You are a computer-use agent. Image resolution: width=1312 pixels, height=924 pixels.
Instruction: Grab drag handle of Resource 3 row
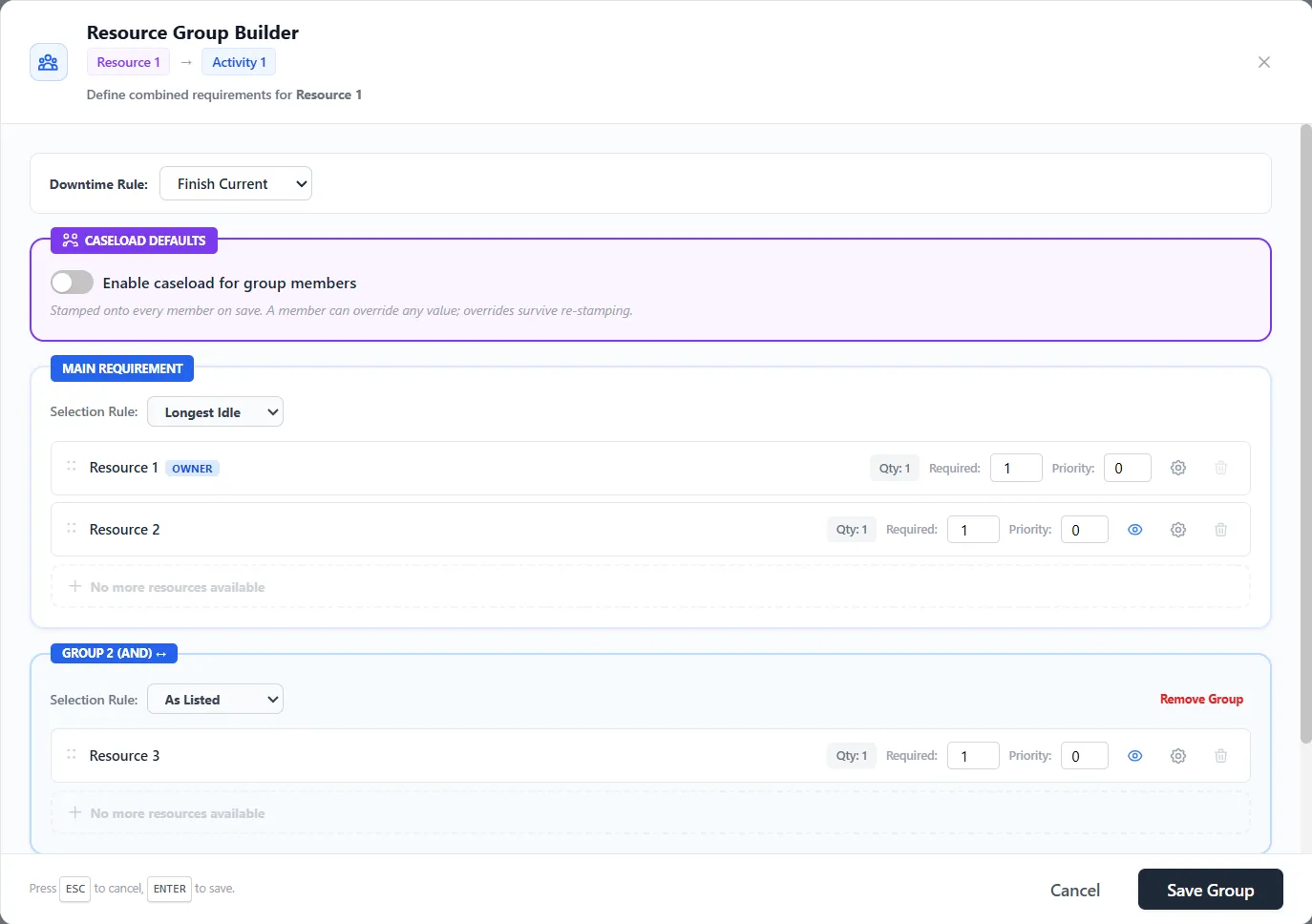click(72, 755)
